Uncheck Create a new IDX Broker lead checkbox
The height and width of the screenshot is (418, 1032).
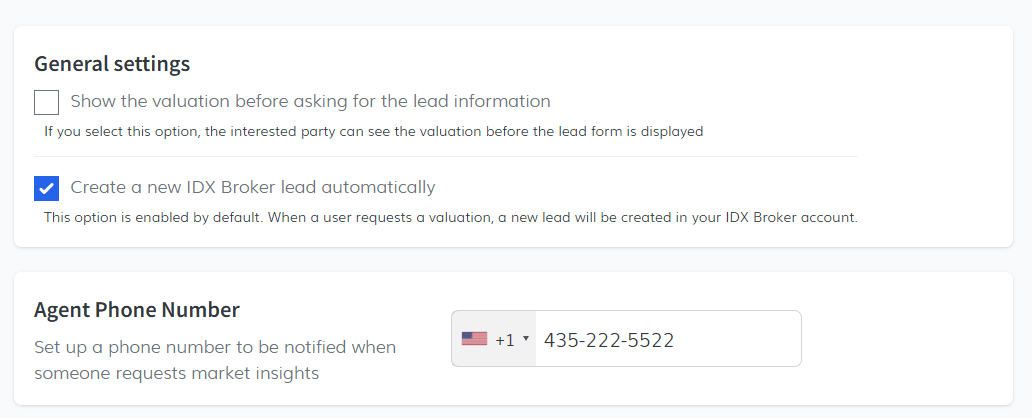(47, 188)
